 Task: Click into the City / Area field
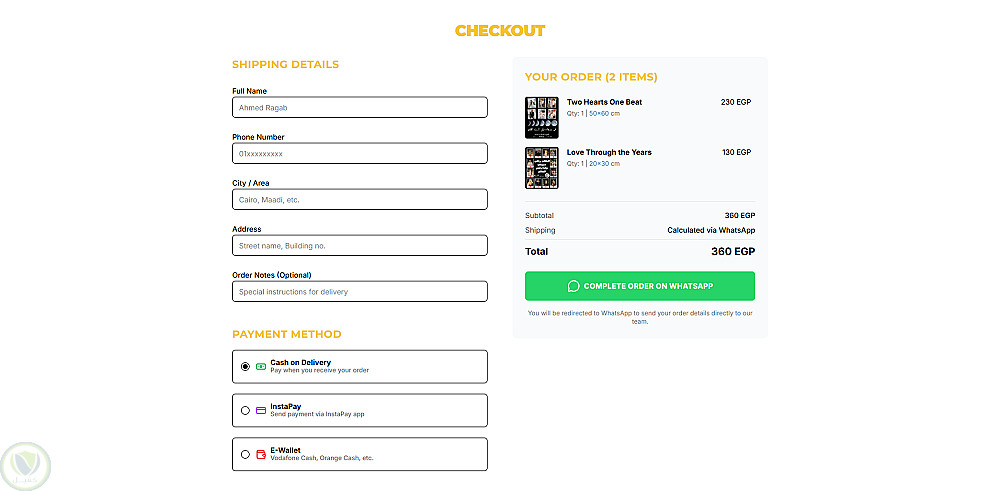pos(360,199)
